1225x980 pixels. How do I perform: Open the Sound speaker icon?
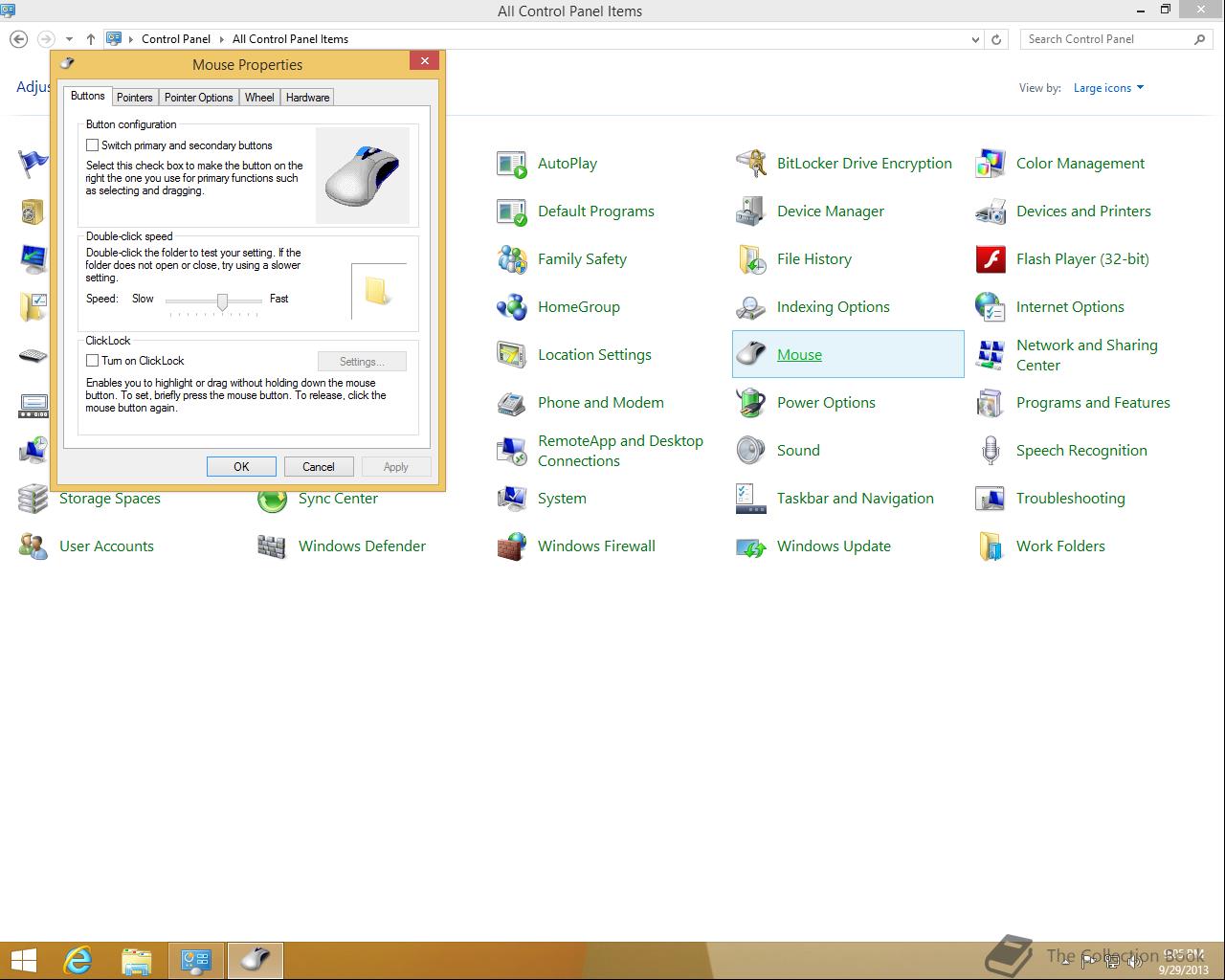(751, 451)
